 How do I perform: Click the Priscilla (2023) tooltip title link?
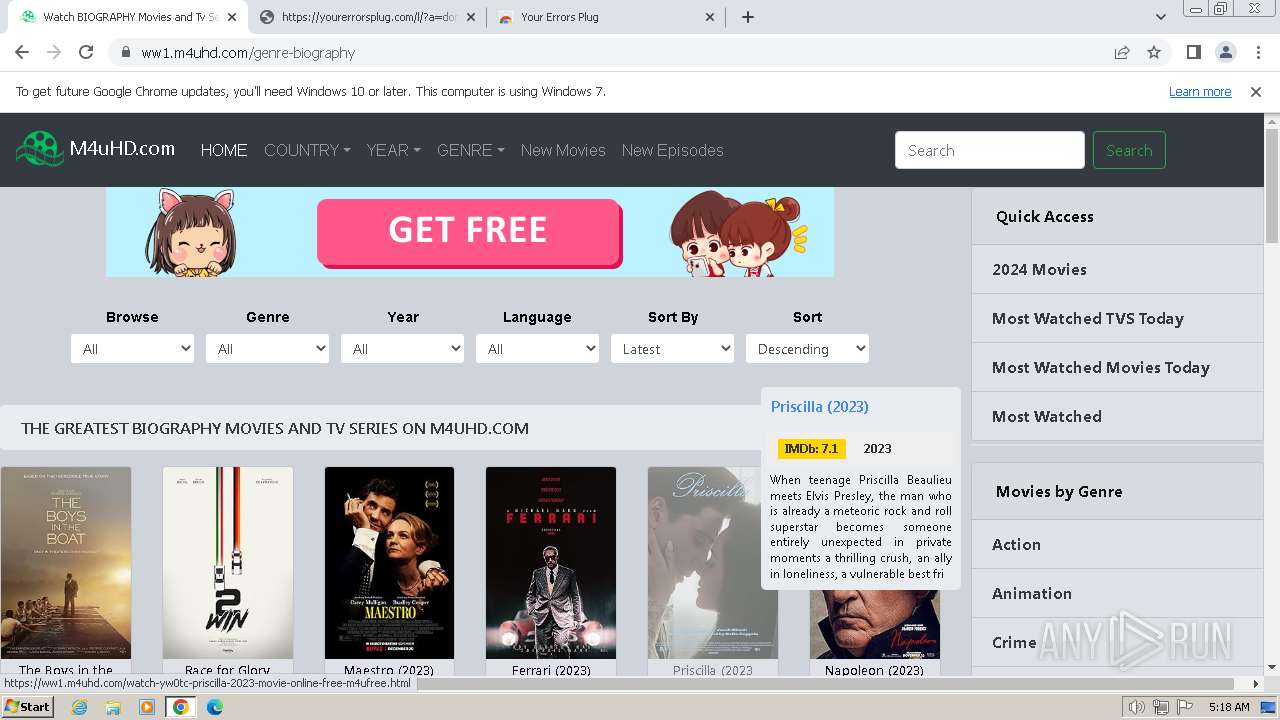click(x=819, y=406)
